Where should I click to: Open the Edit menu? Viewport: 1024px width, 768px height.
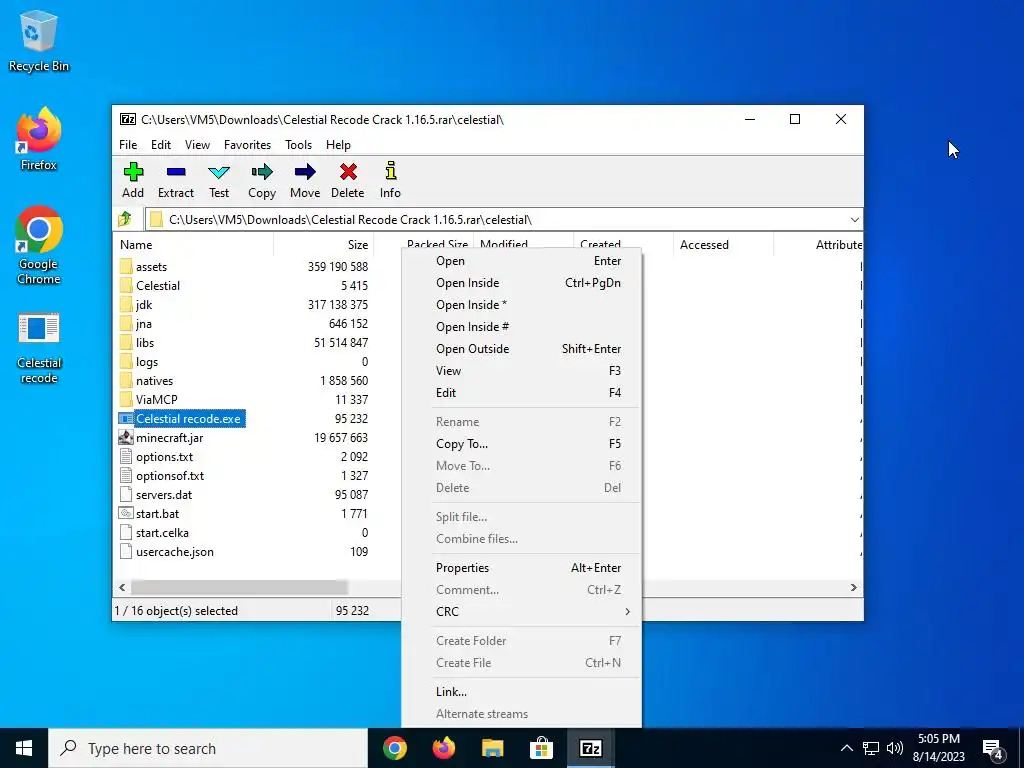[161, 145]
